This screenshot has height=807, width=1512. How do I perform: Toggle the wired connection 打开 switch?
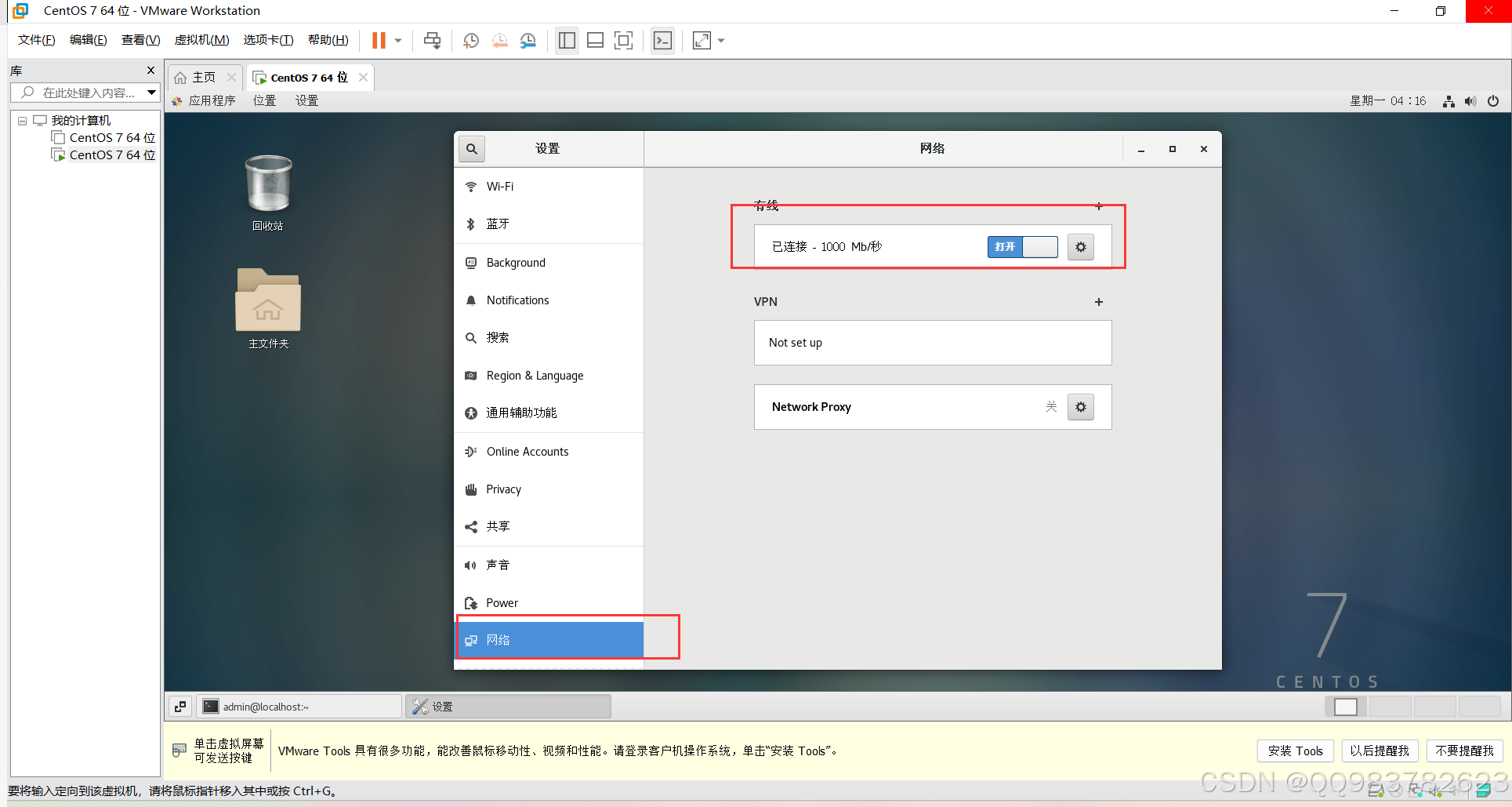point(1022,247)
